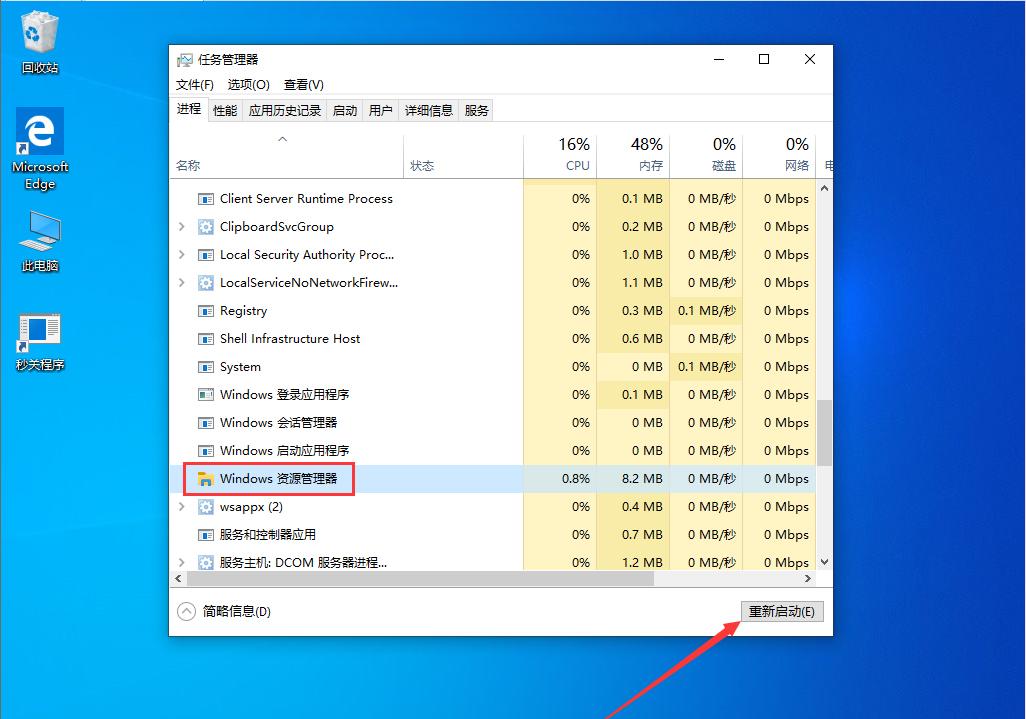Image resolution: width=1026 pixels, height=719 pixels.
Task: Collapse to 简略信息 view arrow
Action: [x=186, y=611]
